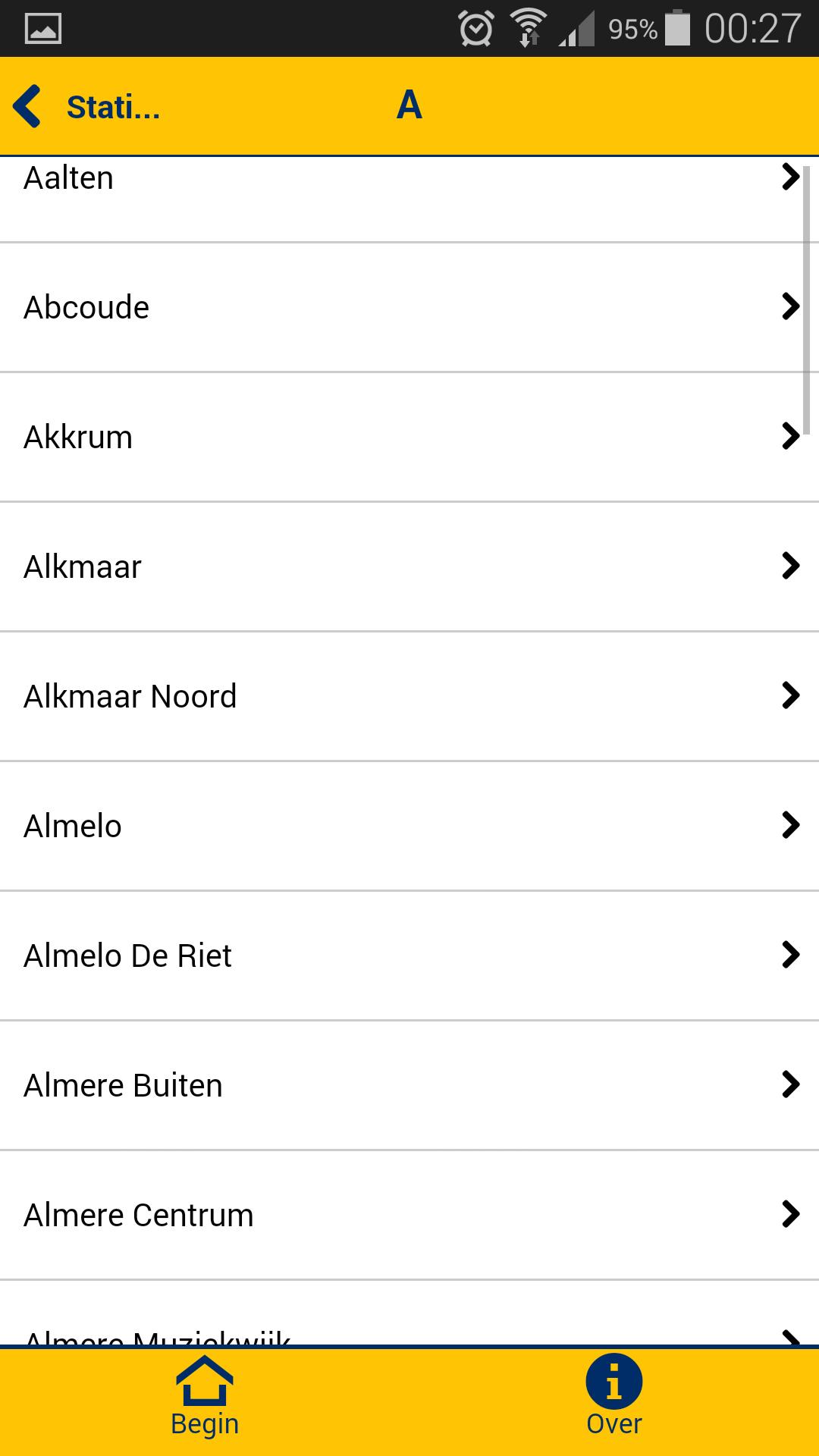The height and width of the screenshot is (1456, 819).
Task: Tap the alarm clock status icon
Action: 475,30
